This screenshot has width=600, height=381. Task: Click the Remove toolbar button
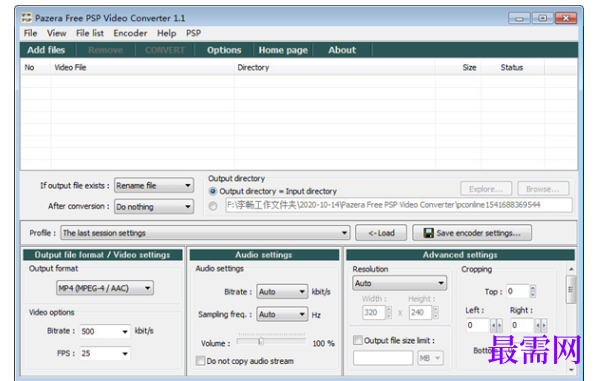[x=105, y=50]
